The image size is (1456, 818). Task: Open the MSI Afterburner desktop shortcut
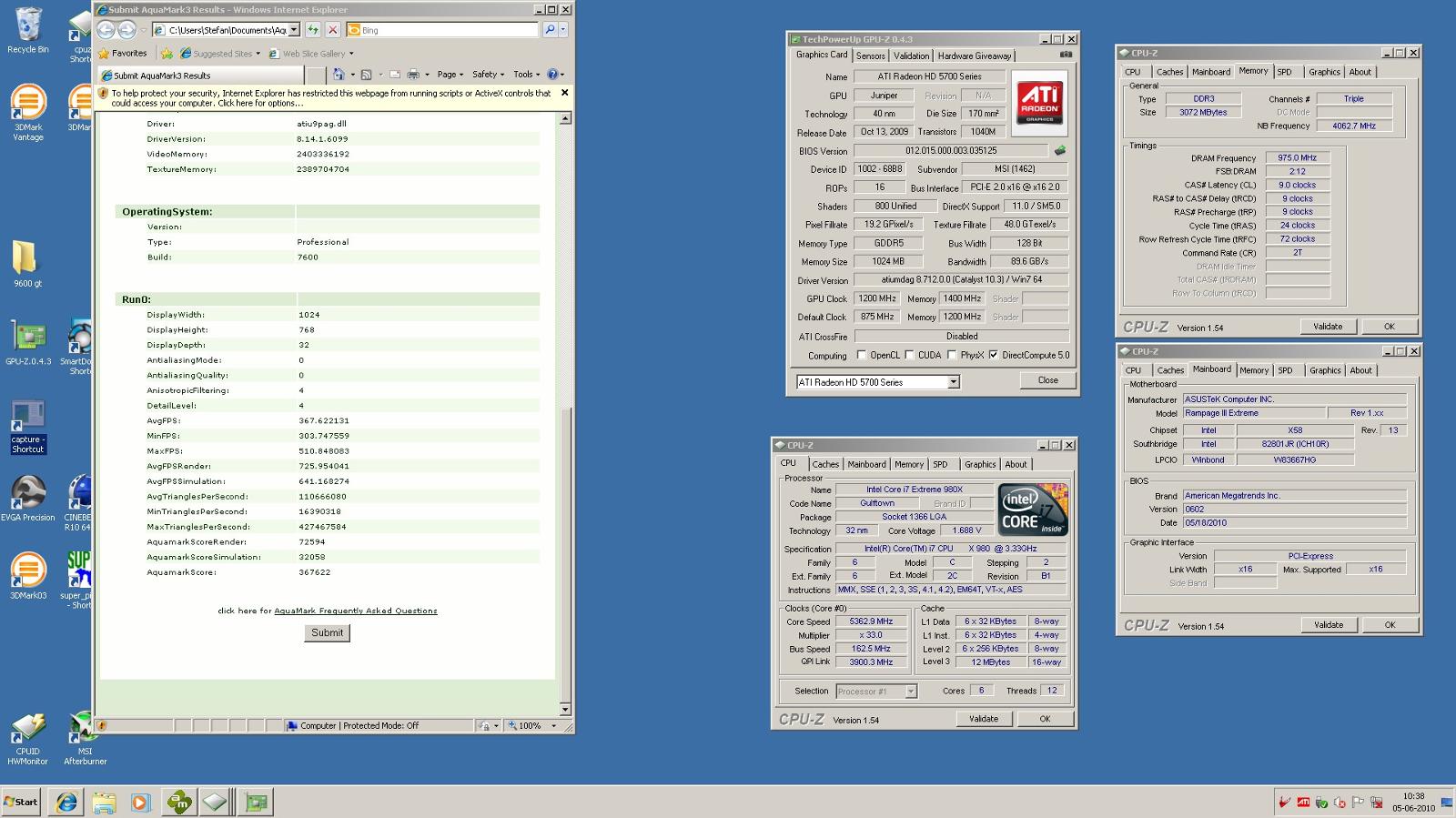[x=85, y=739]
